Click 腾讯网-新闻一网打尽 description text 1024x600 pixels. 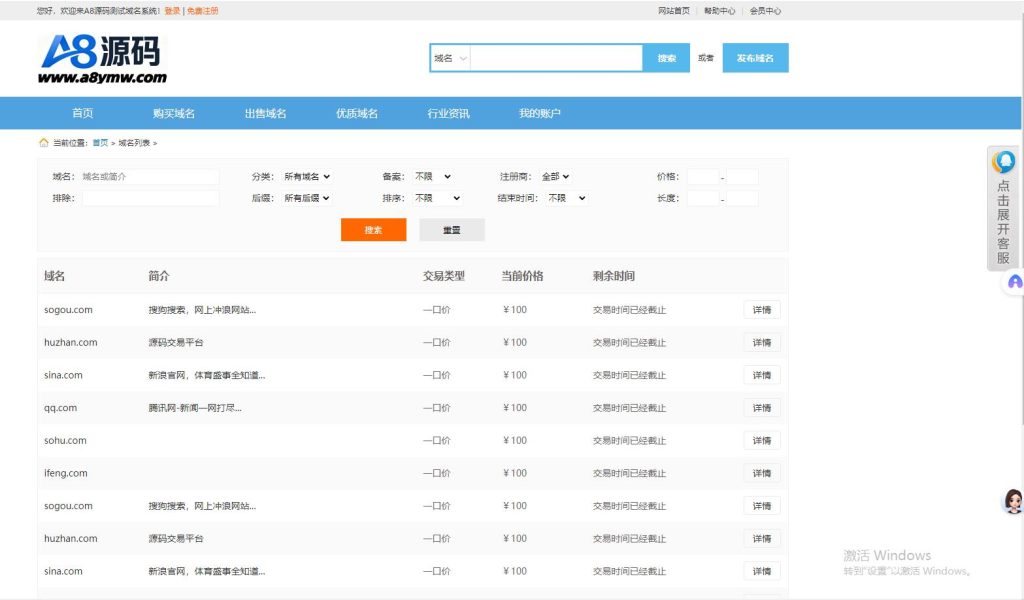(x=195, y=407)
